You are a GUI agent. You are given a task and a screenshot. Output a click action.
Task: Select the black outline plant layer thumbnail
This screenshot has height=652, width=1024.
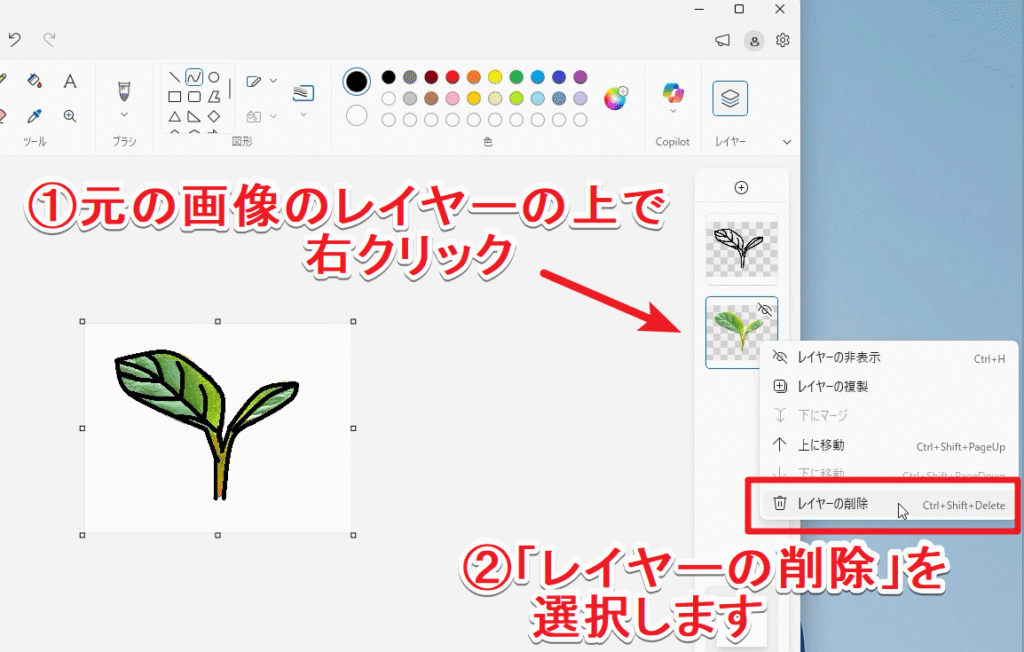click(x=741, y=249)
